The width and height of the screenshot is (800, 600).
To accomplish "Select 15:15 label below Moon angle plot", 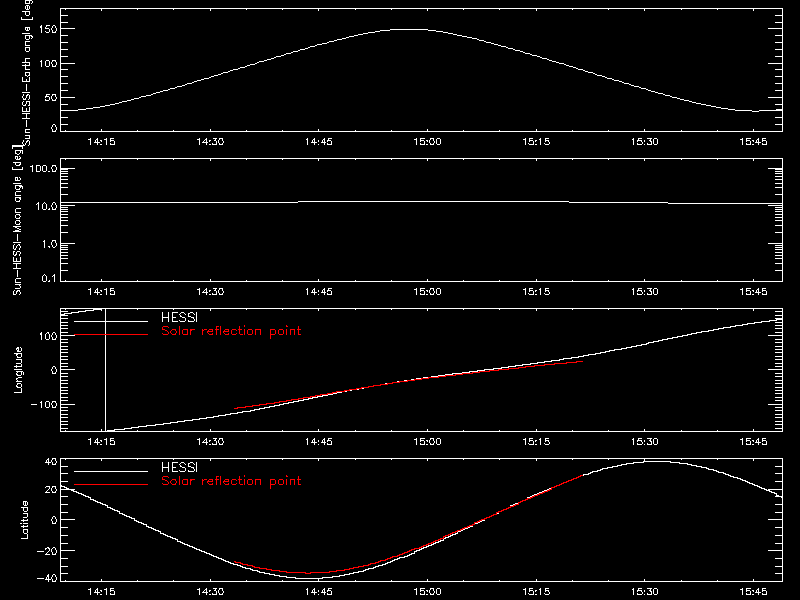I will (536, 291).
